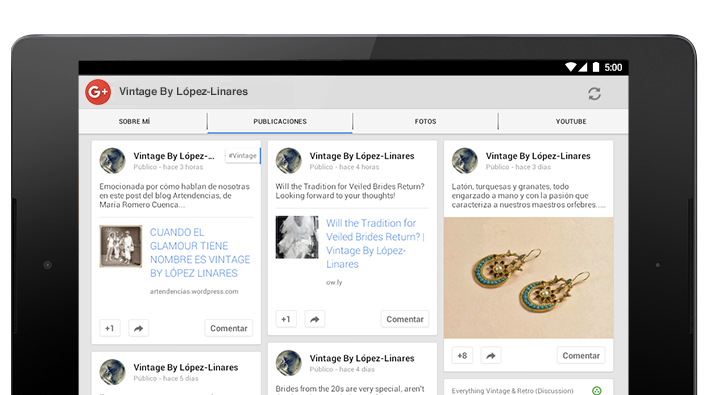This screenshot has width=704, height=395.
Task: Switch to the SOBRE MÍ tab
Action: [x=135, y=122]
